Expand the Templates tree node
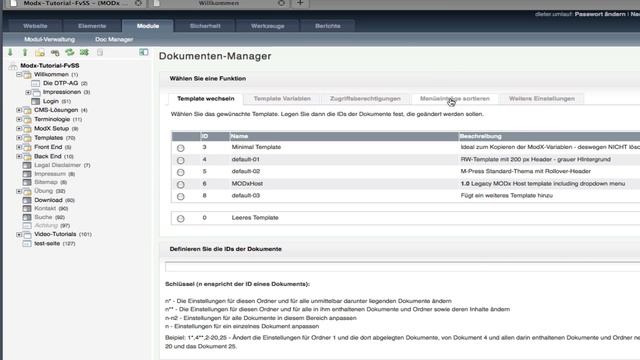This screenshot has width=640, height=360. (x=19, y=138)
